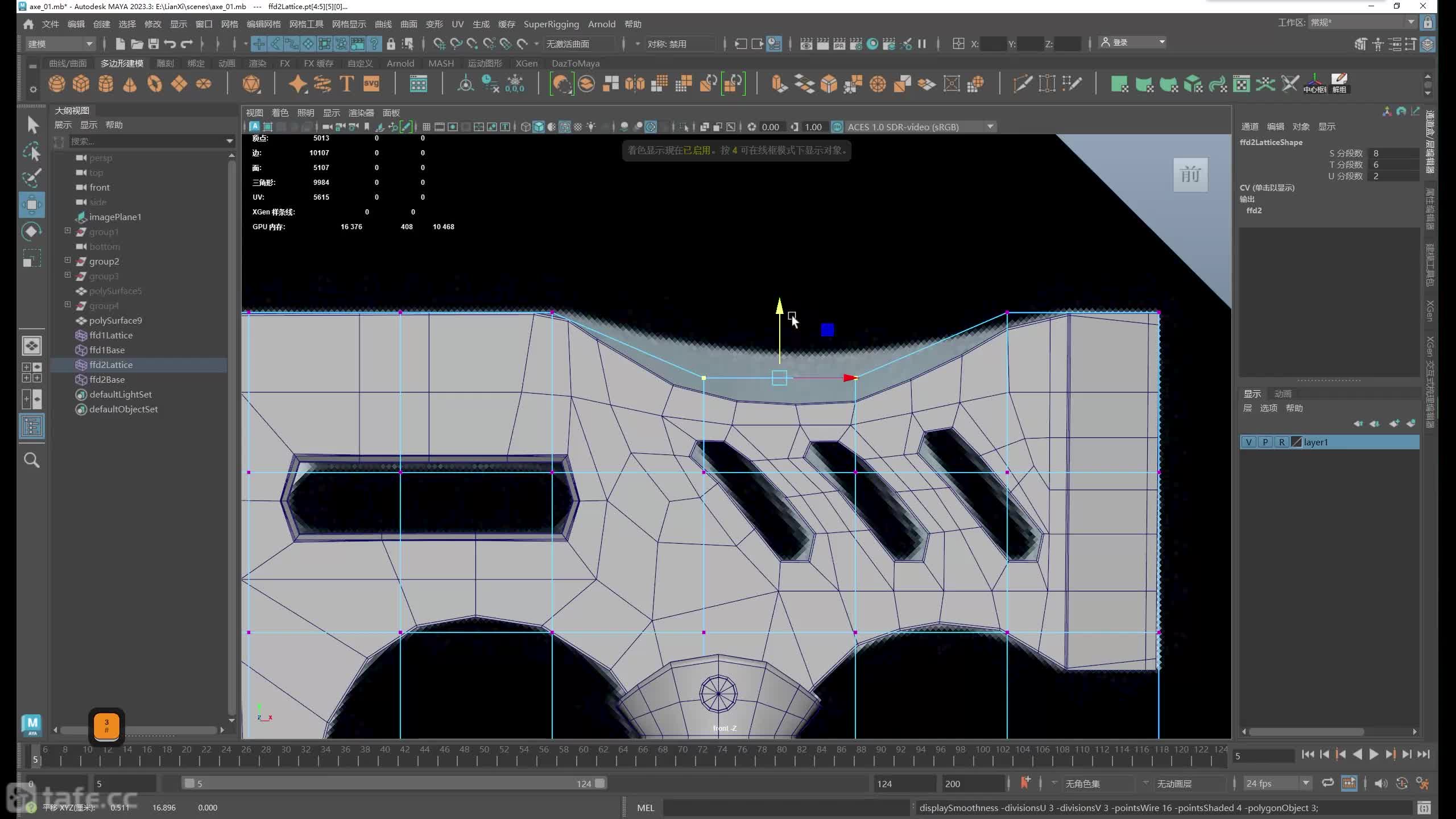Open the 编辑网格 menu
This screenshot has height=819, width=1456.
(263, 24)
